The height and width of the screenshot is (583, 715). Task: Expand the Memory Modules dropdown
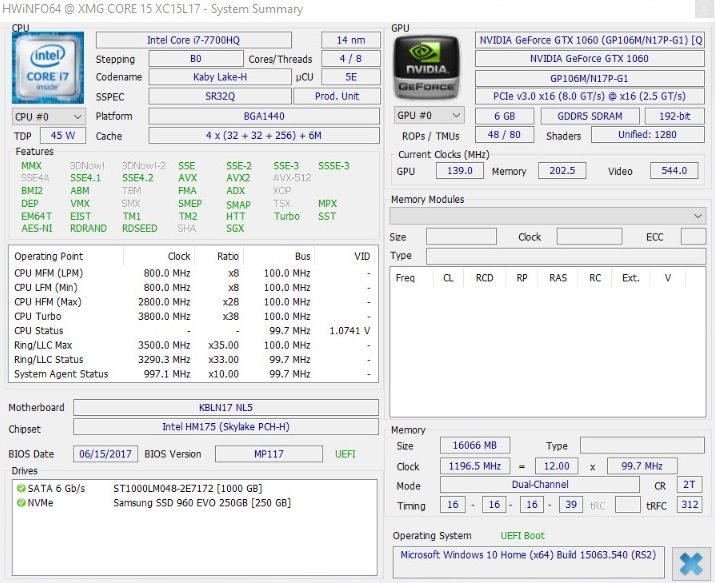548,216
